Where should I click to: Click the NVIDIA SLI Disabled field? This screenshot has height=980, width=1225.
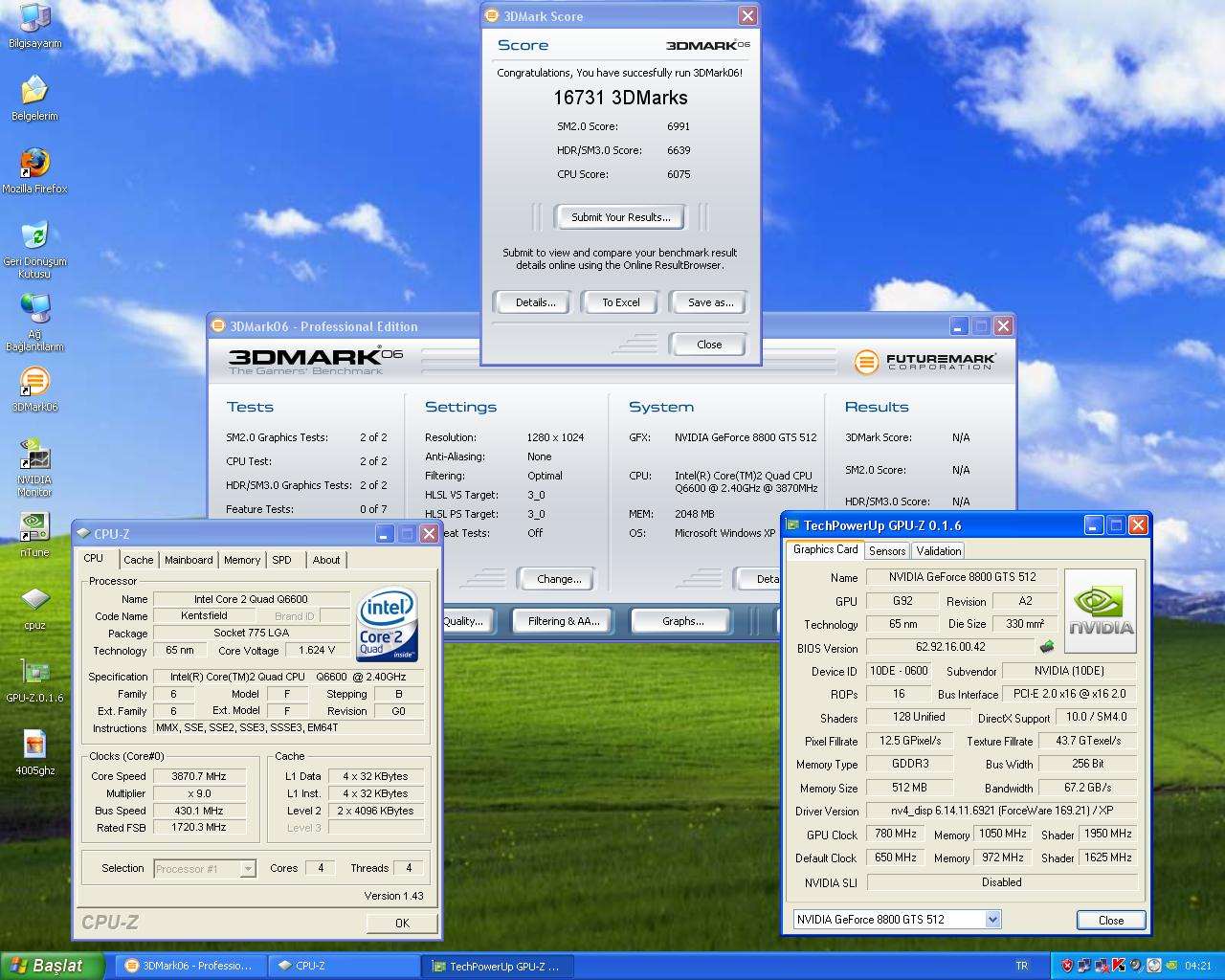(1001, 882)
